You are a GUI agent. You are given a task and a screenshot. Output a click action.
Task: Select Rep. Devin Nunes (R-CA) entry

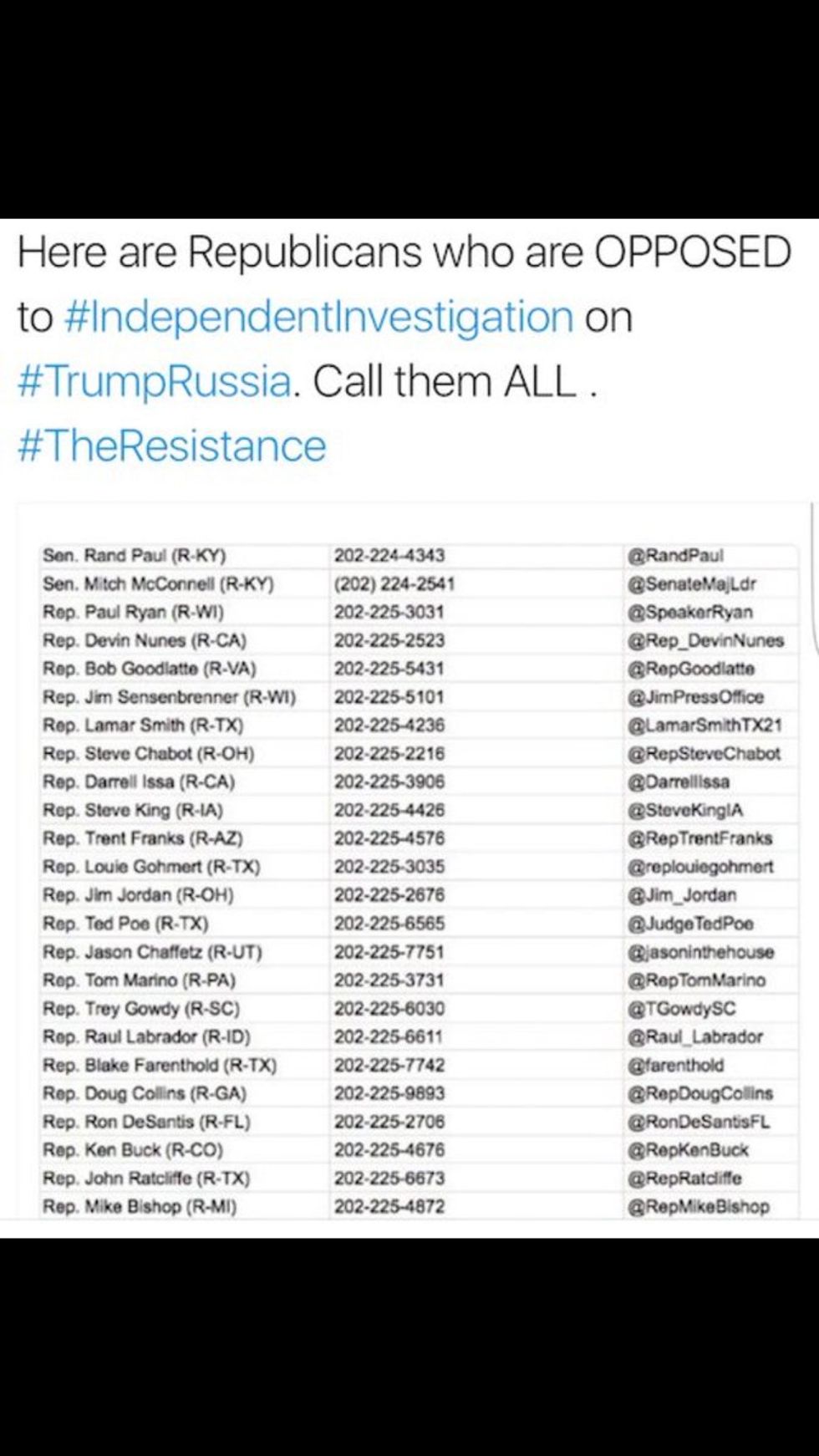click(x=145, y=640)
